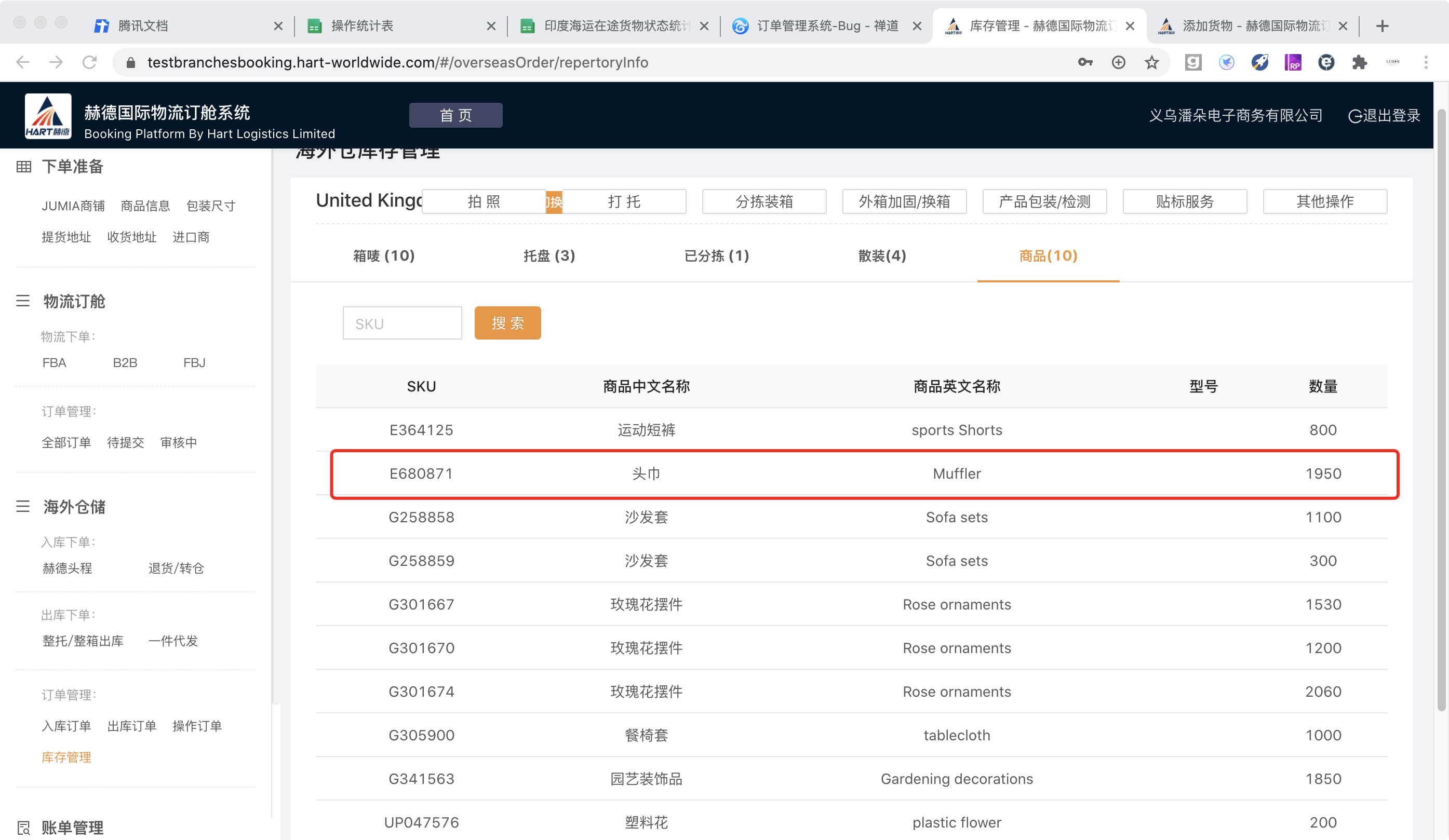Click the purple RP extension icon
Screen dimensions: 1449x840
[1293, 62]
